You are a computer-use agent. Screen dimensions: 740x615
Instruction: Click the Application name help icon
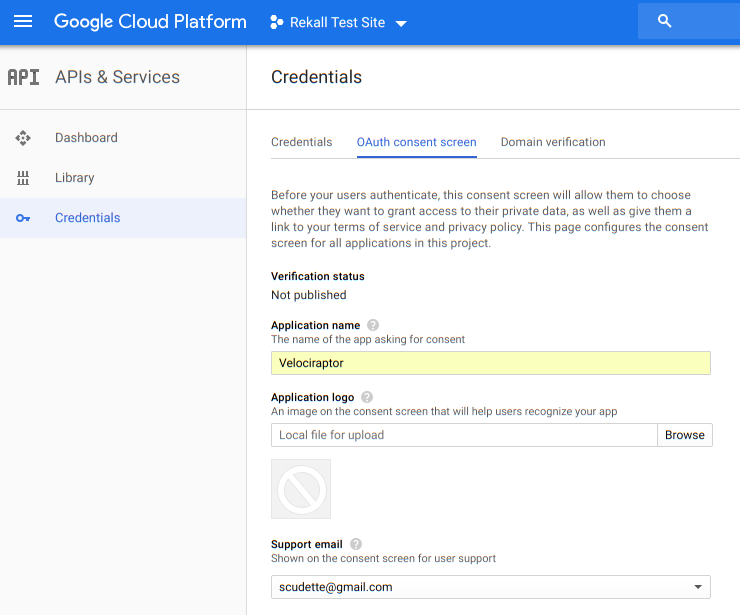click(x=373, y=325)
